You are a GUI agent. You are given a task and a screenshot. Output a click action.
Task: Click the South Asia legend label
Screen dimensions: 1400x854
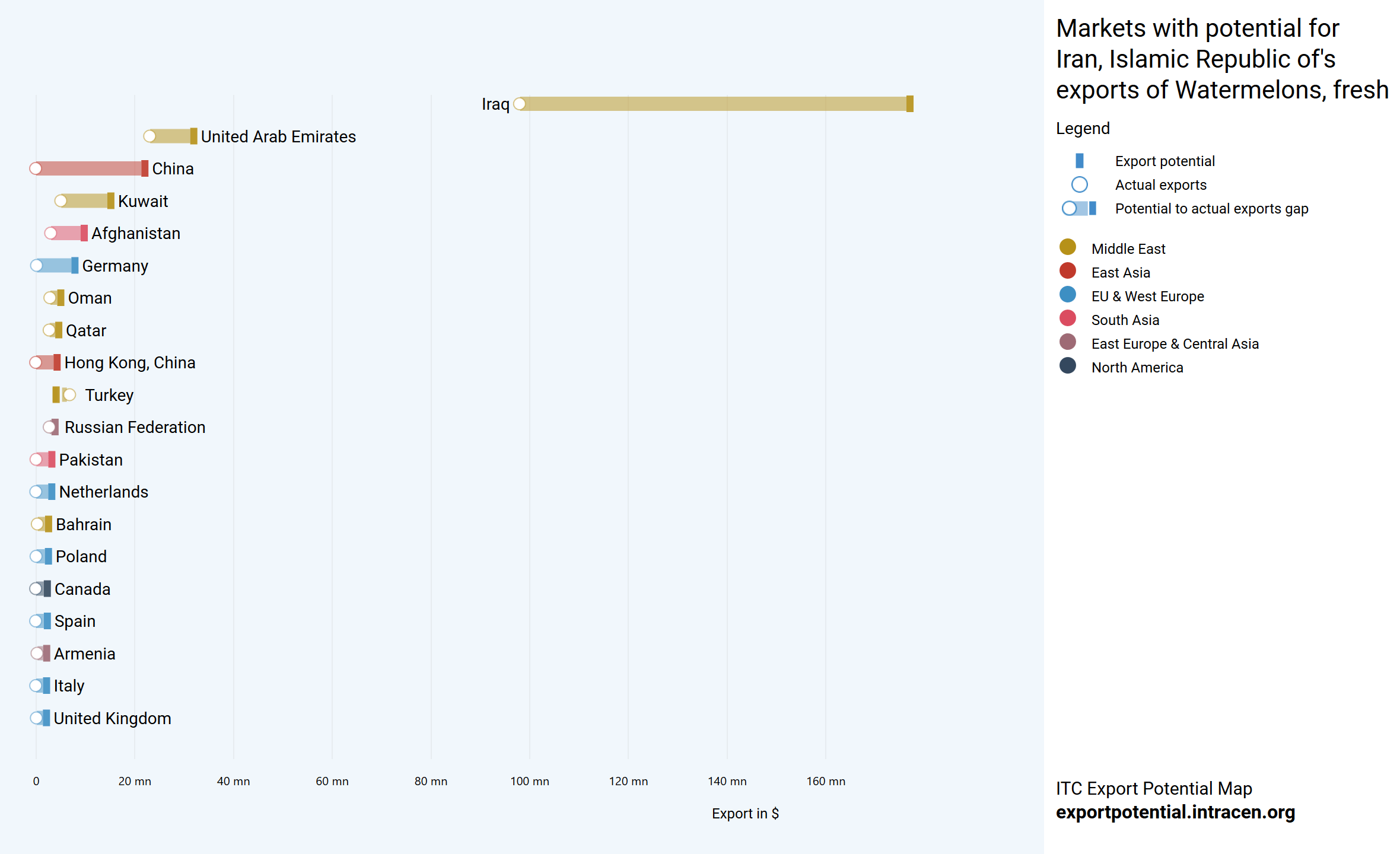1125,320
